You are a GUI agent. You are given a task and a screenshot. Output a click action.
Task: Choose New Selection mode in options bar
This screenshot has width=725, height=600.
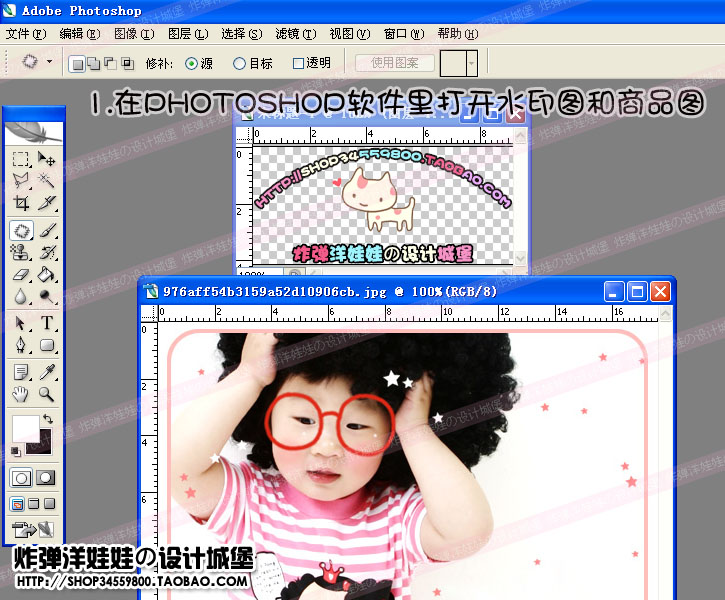pos(77,64)
